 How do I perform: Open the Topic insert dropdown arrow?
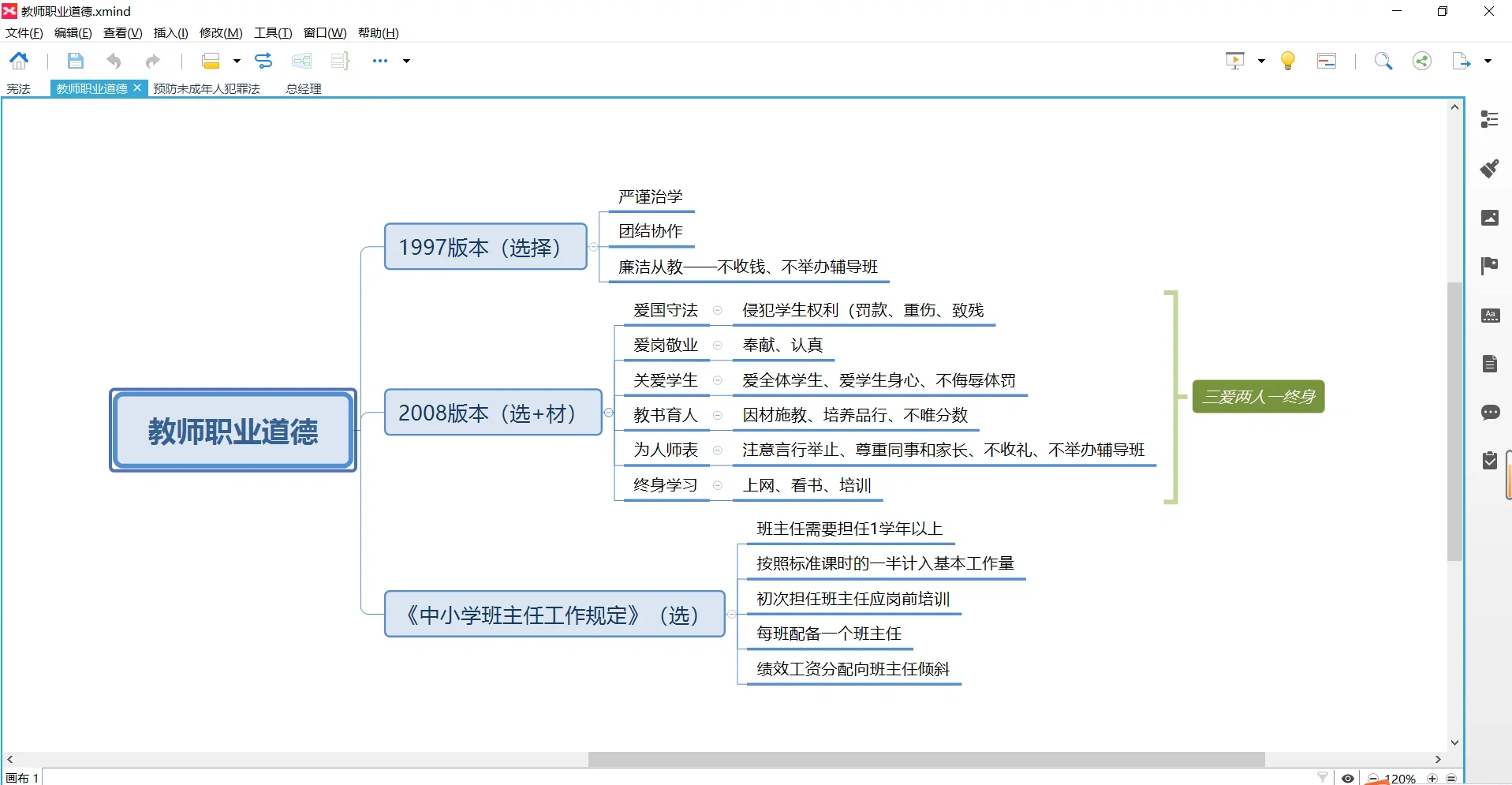point(237,61)
